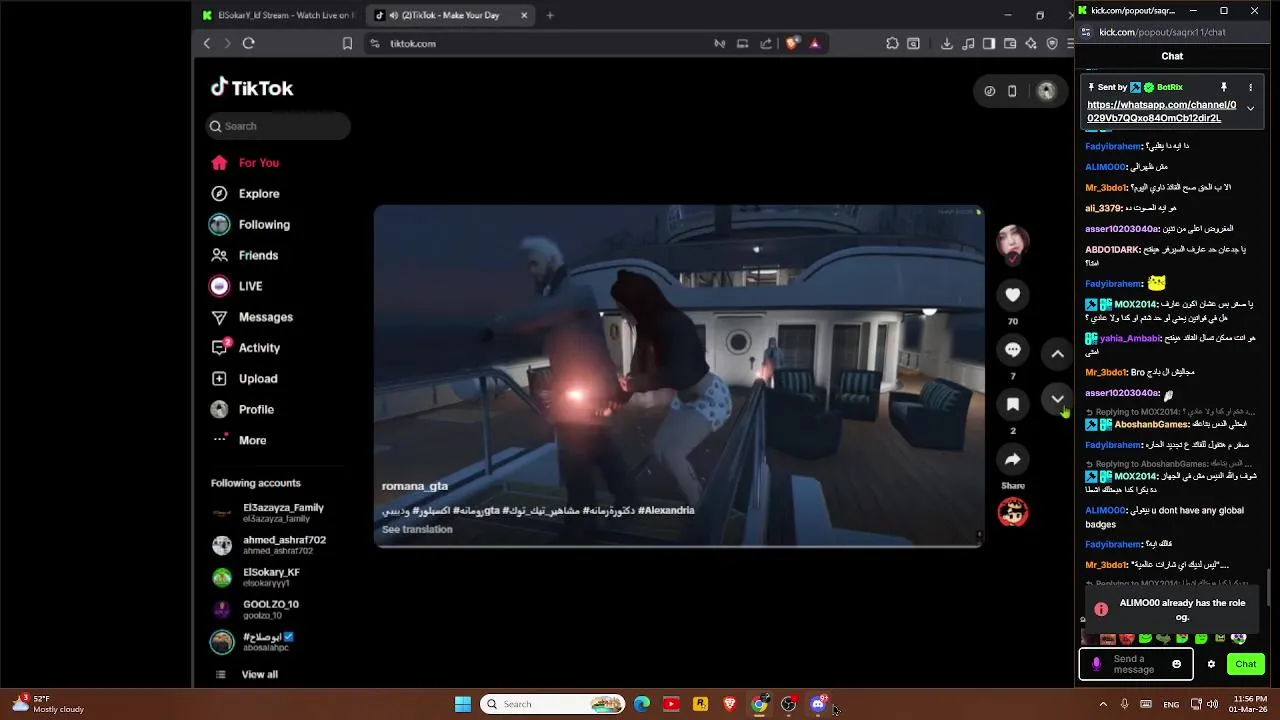Click the TikTok search field

pos(279,126)
